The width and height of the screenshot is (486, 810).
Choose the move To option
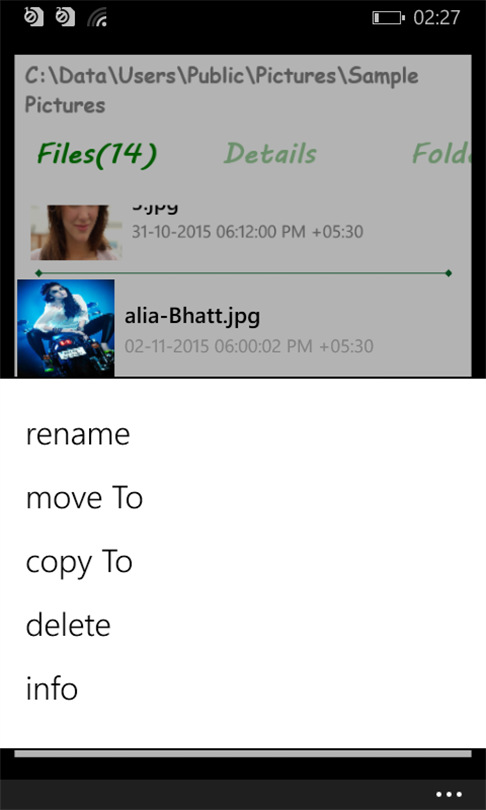pyautogui.click(x=84, y=498)
